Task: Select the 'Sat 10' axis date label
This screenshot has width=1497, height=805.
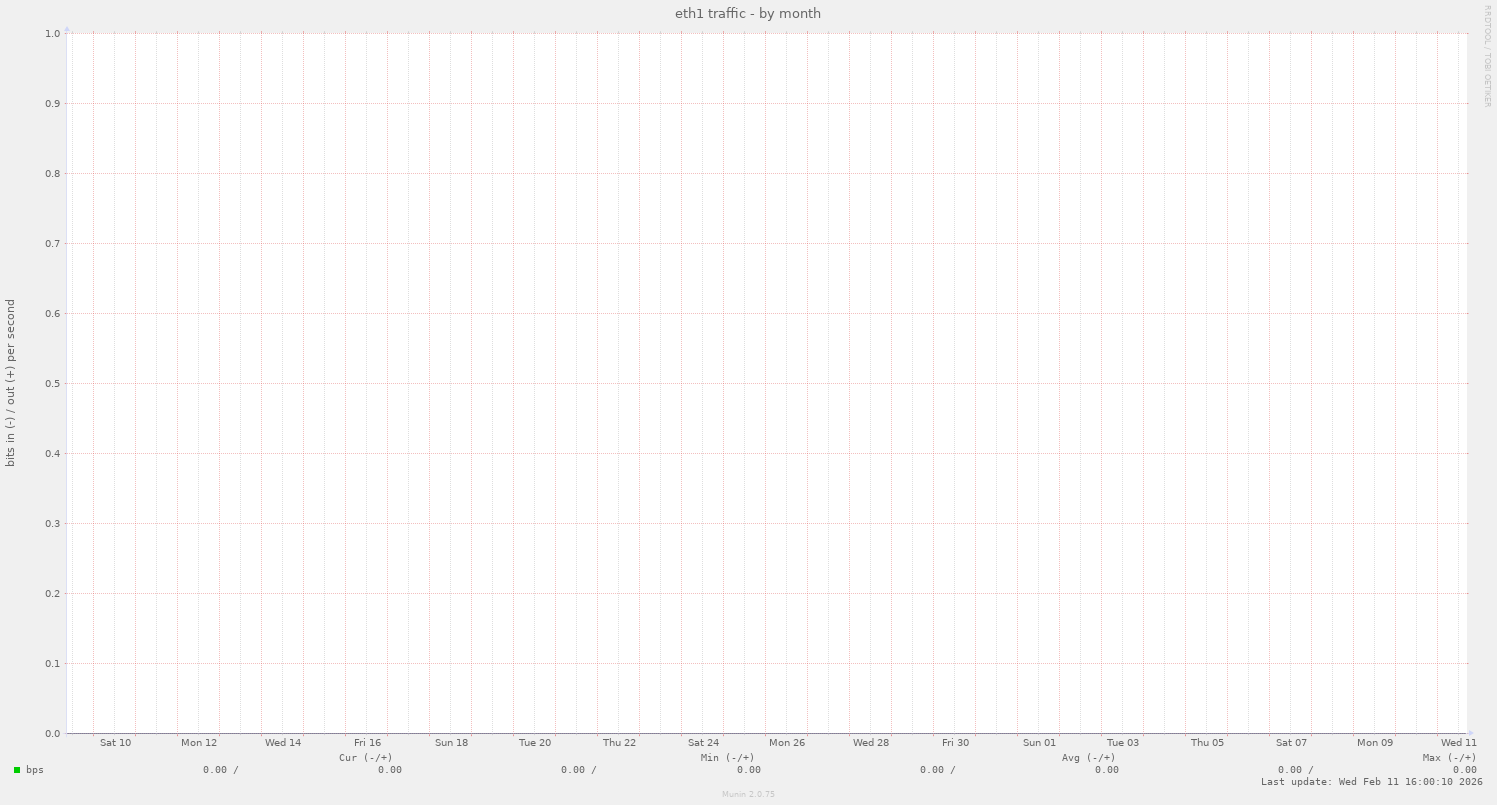Action: pyautogui.click(x=114, y=742)
